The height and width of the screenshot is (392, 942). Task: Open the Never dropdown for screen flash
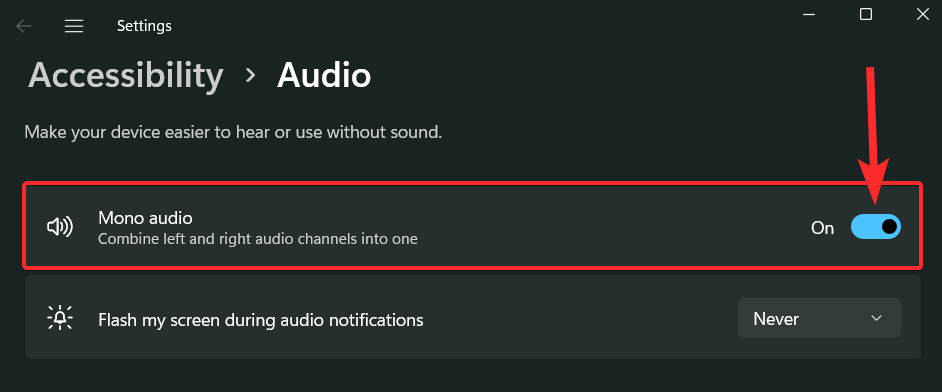coord(819,318)
